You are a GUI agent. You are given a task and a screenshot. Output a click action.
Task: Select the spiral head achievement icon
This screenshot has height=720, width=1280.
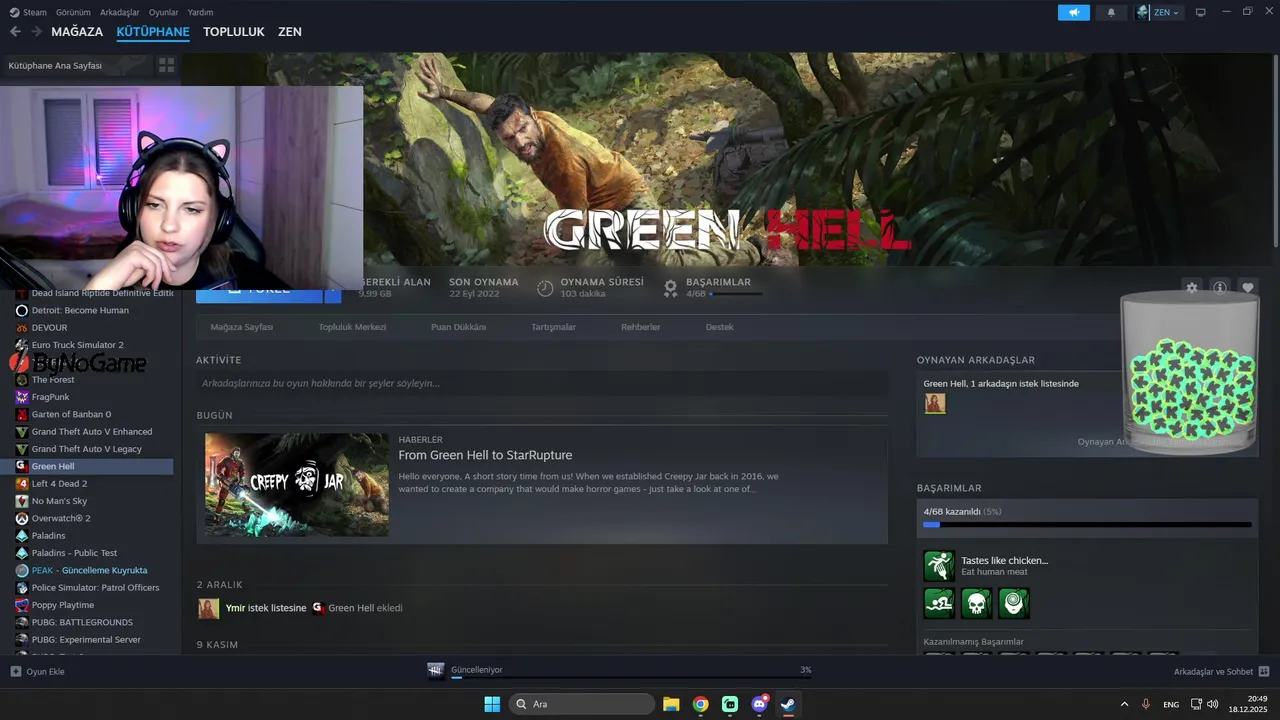(x=1014, y=603)
